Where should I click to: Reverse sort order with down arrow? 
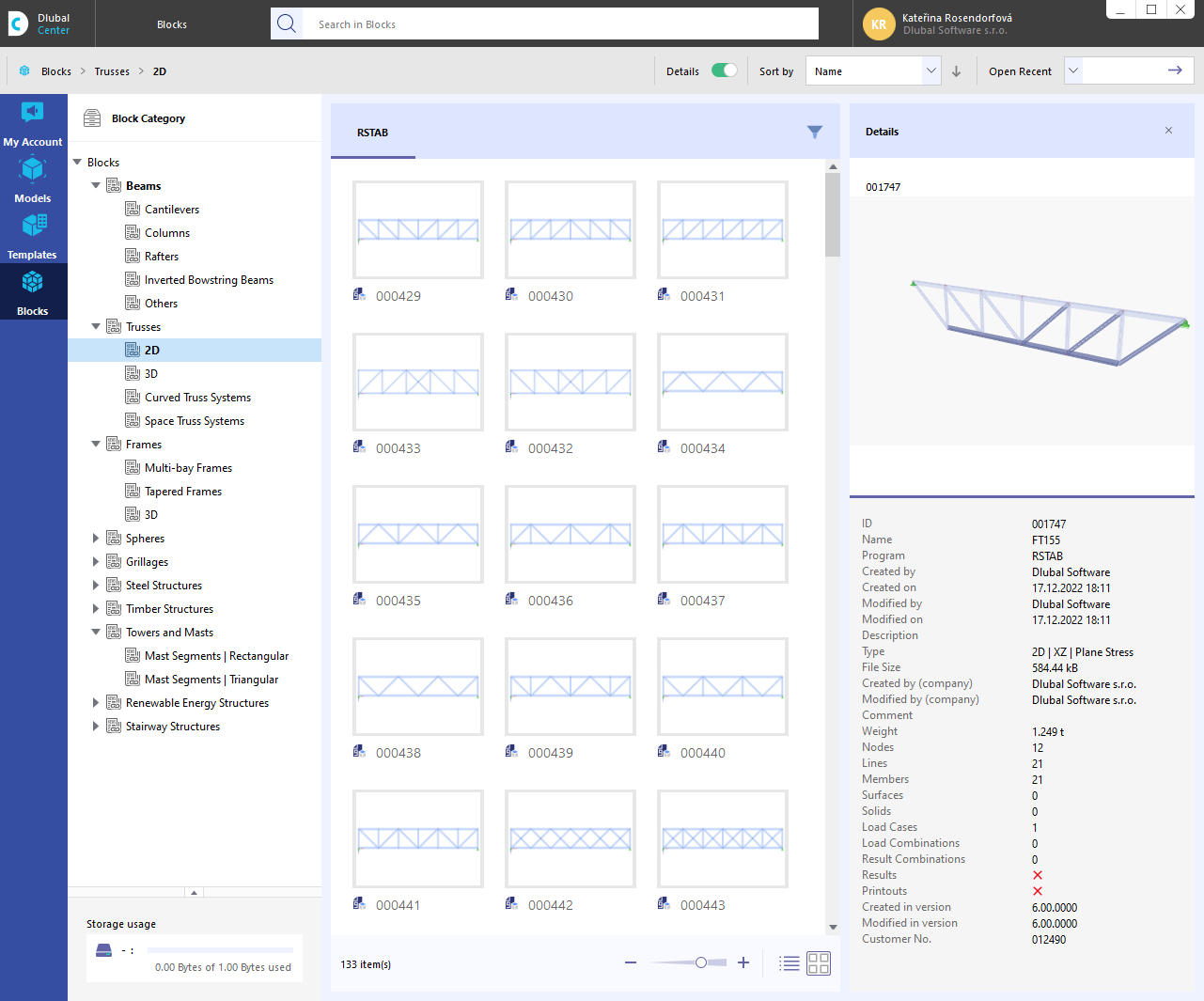coord(957,71)
